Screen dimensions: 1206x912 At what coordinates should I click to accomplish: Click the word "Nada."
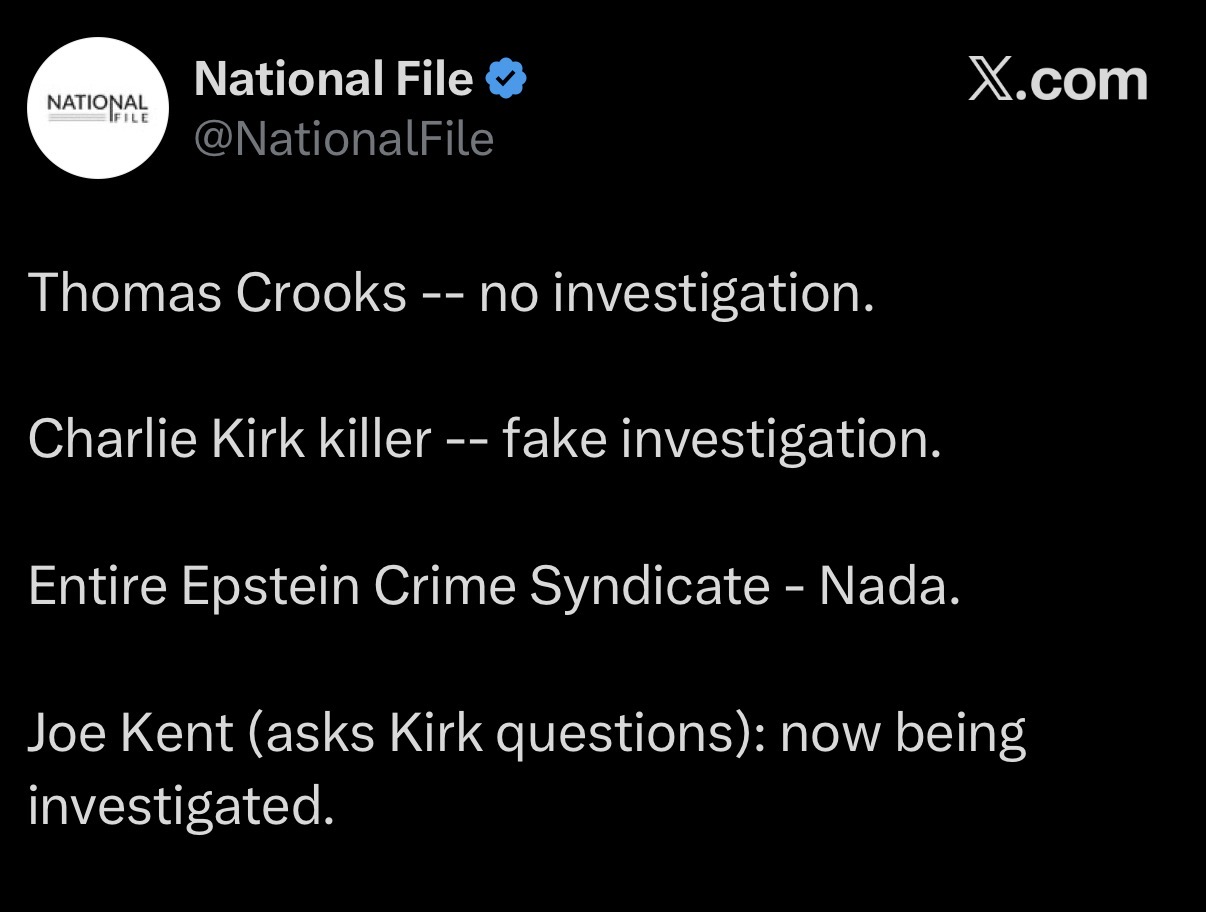[x=889, y=586]
